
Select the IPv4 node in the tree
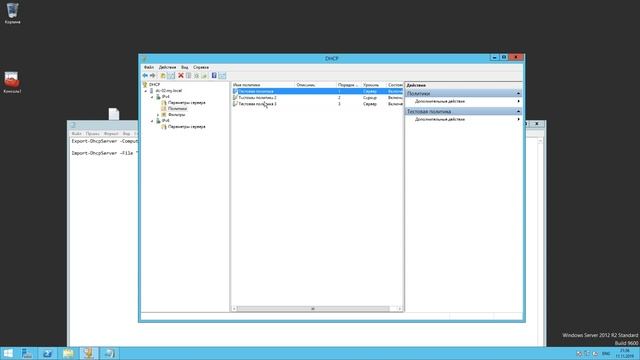tap(165, 97)
